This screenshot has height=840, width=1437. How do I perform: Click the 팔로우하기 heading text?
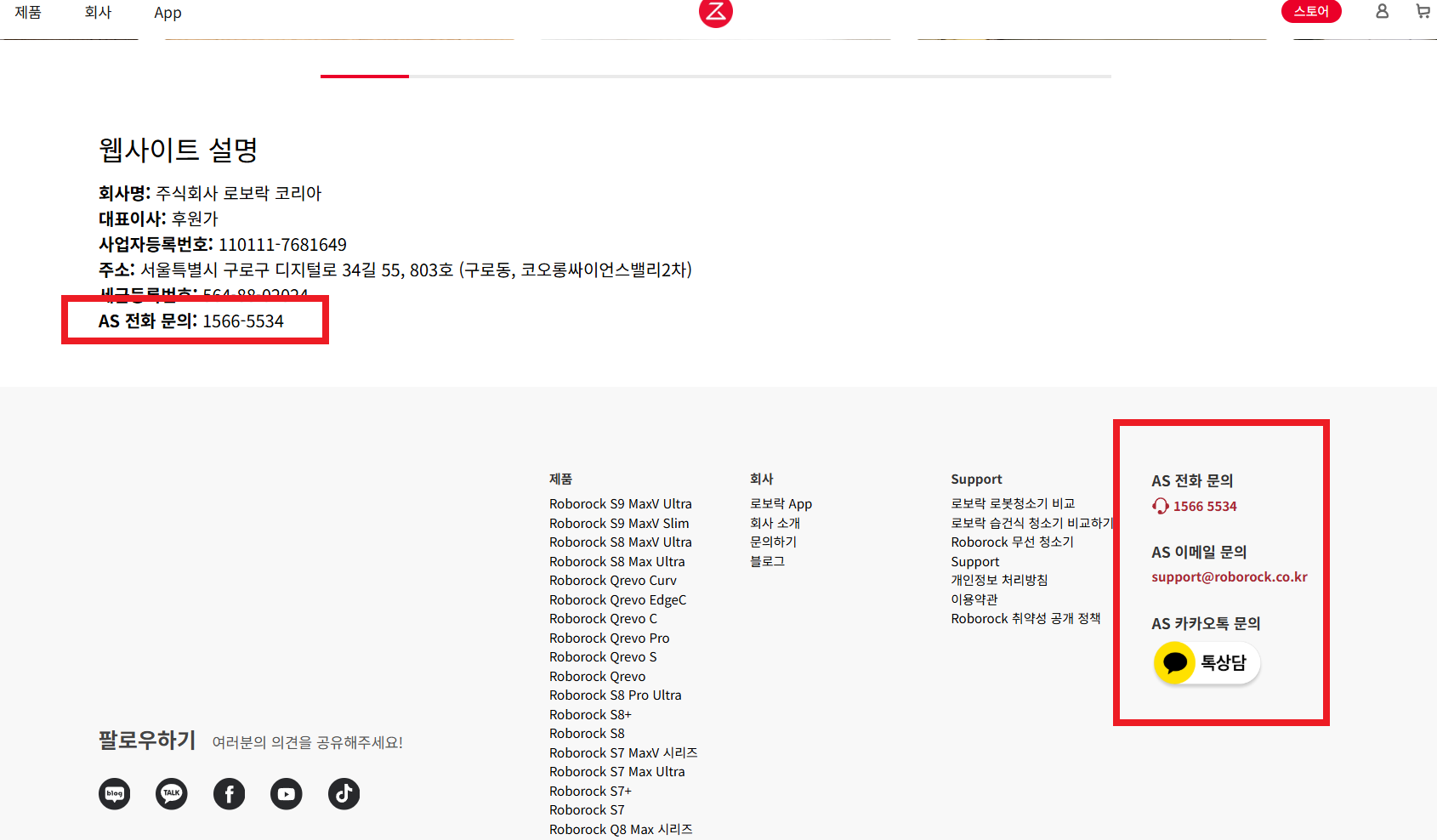(147, 741)
